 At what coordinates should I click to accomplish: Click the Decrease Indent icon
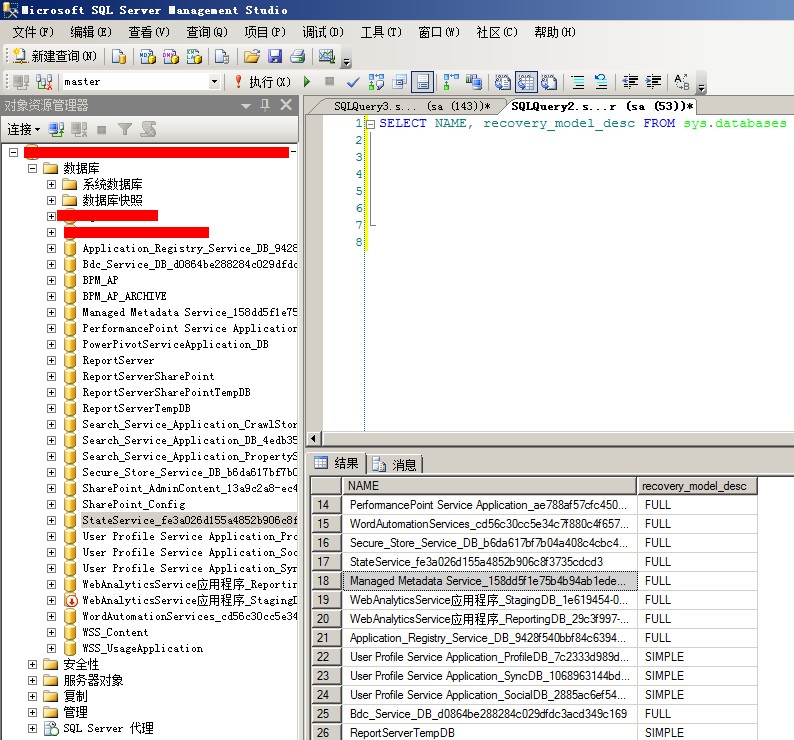[x=630, y=82]
